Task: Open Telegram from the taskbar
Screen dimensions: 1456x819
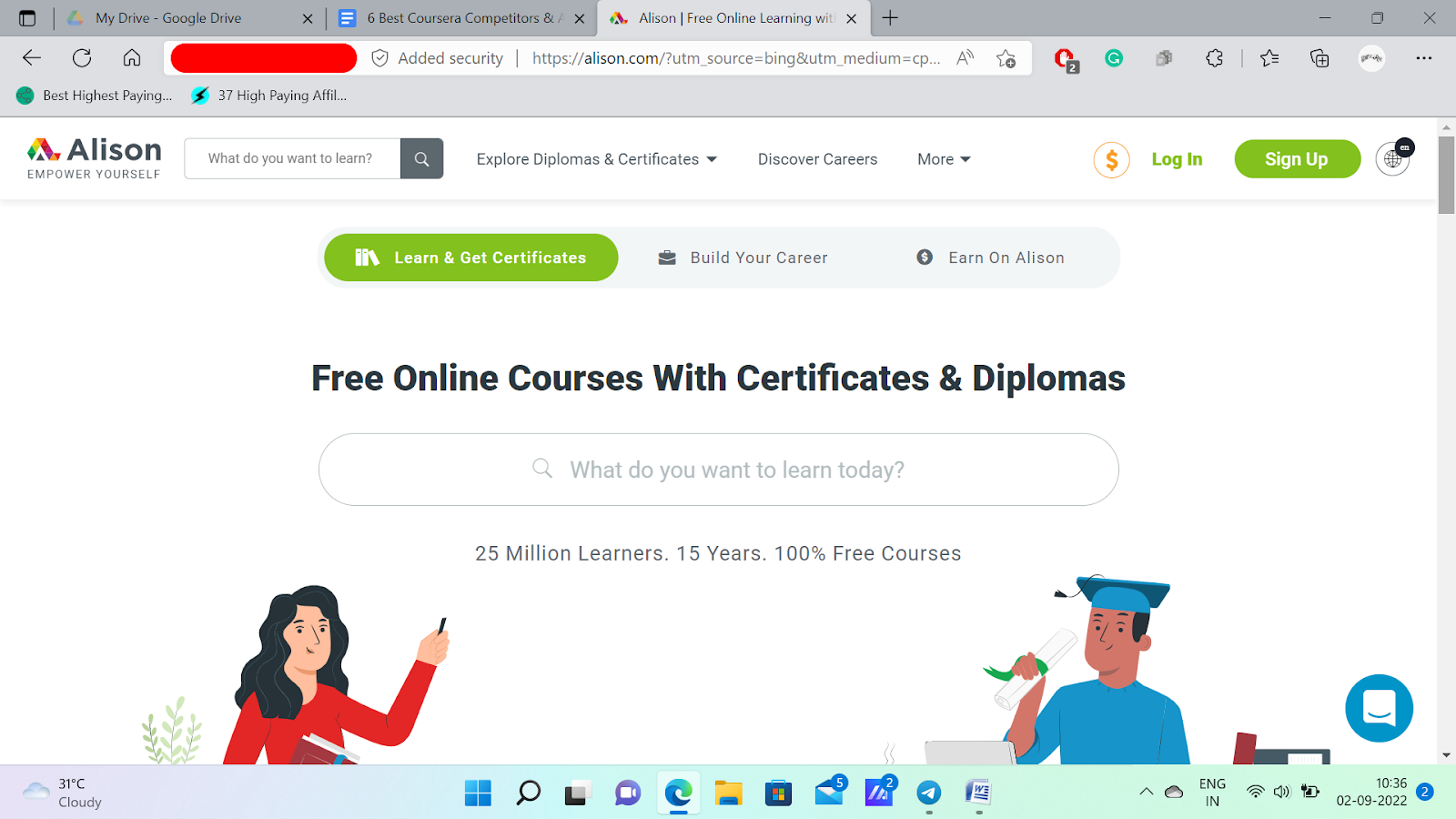Action: coord(928,793)
